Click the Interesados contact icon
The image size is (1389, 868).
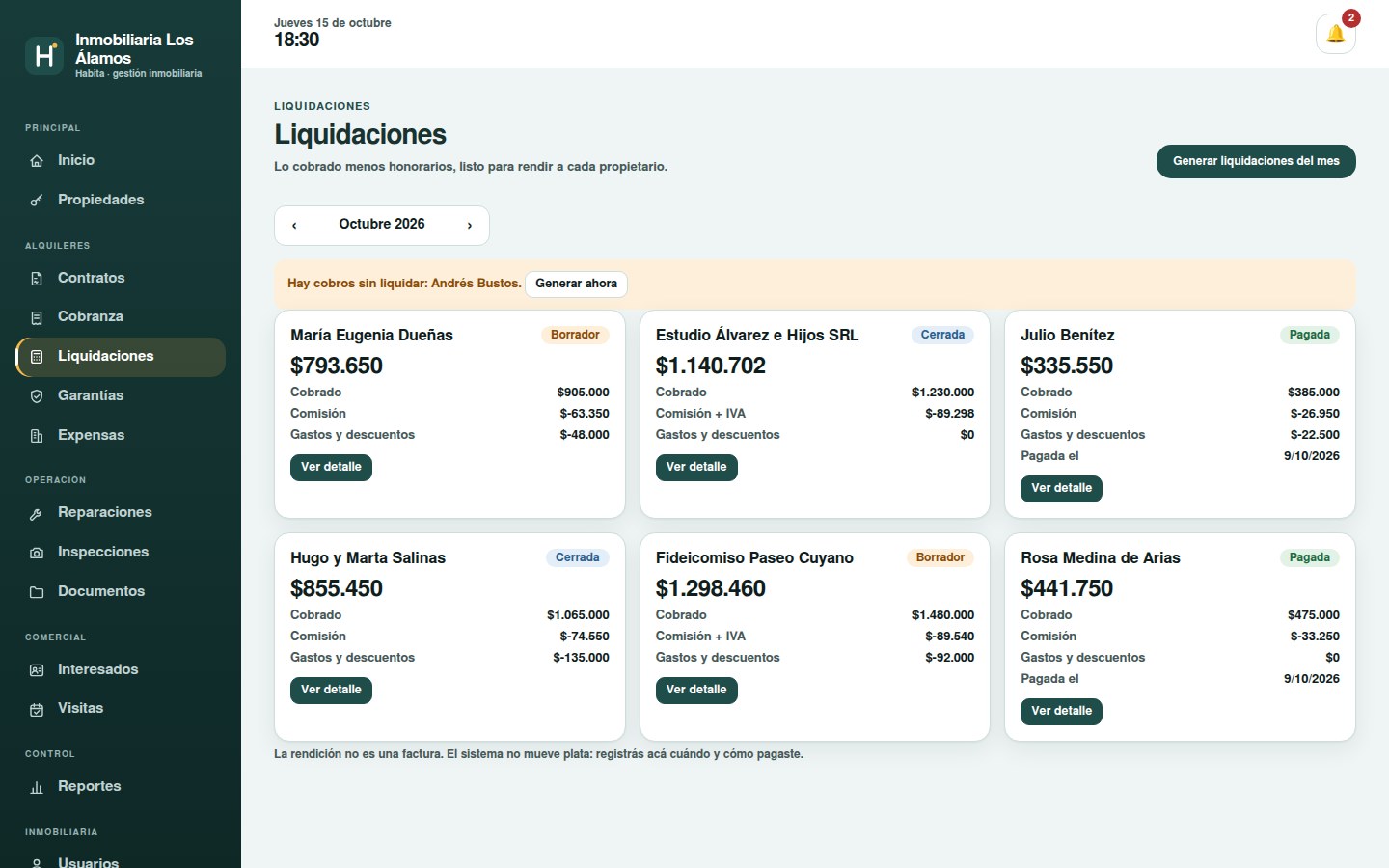37,670
